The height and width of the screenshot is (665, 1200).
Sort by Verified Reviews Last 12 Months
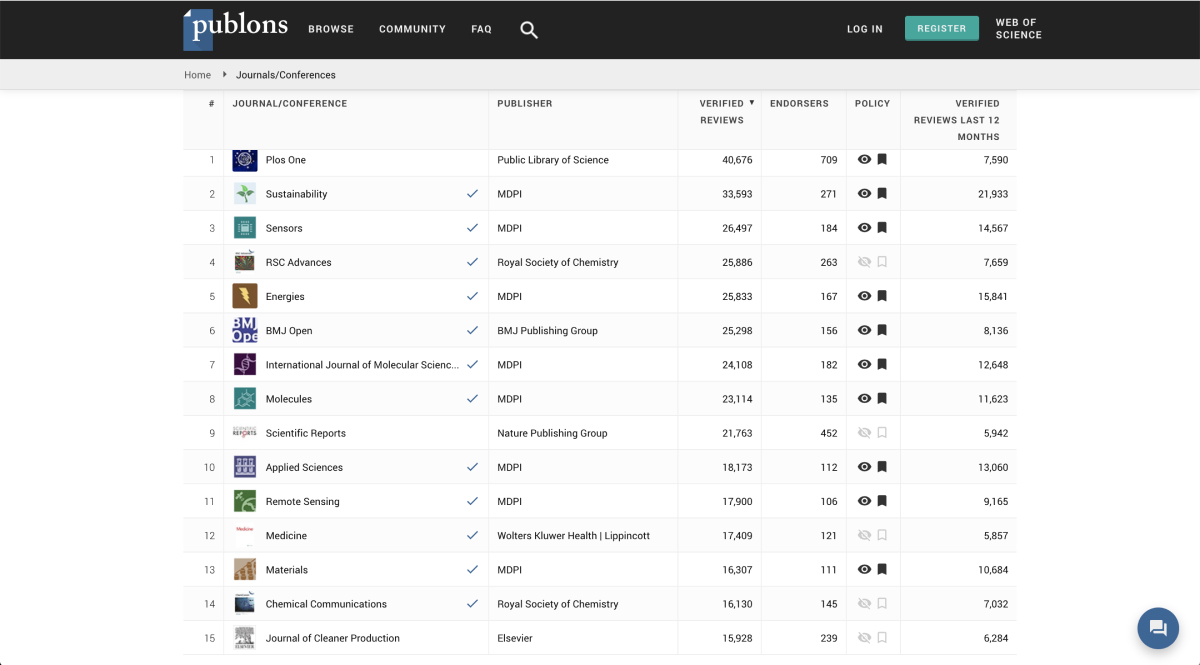tap(957, 119)
